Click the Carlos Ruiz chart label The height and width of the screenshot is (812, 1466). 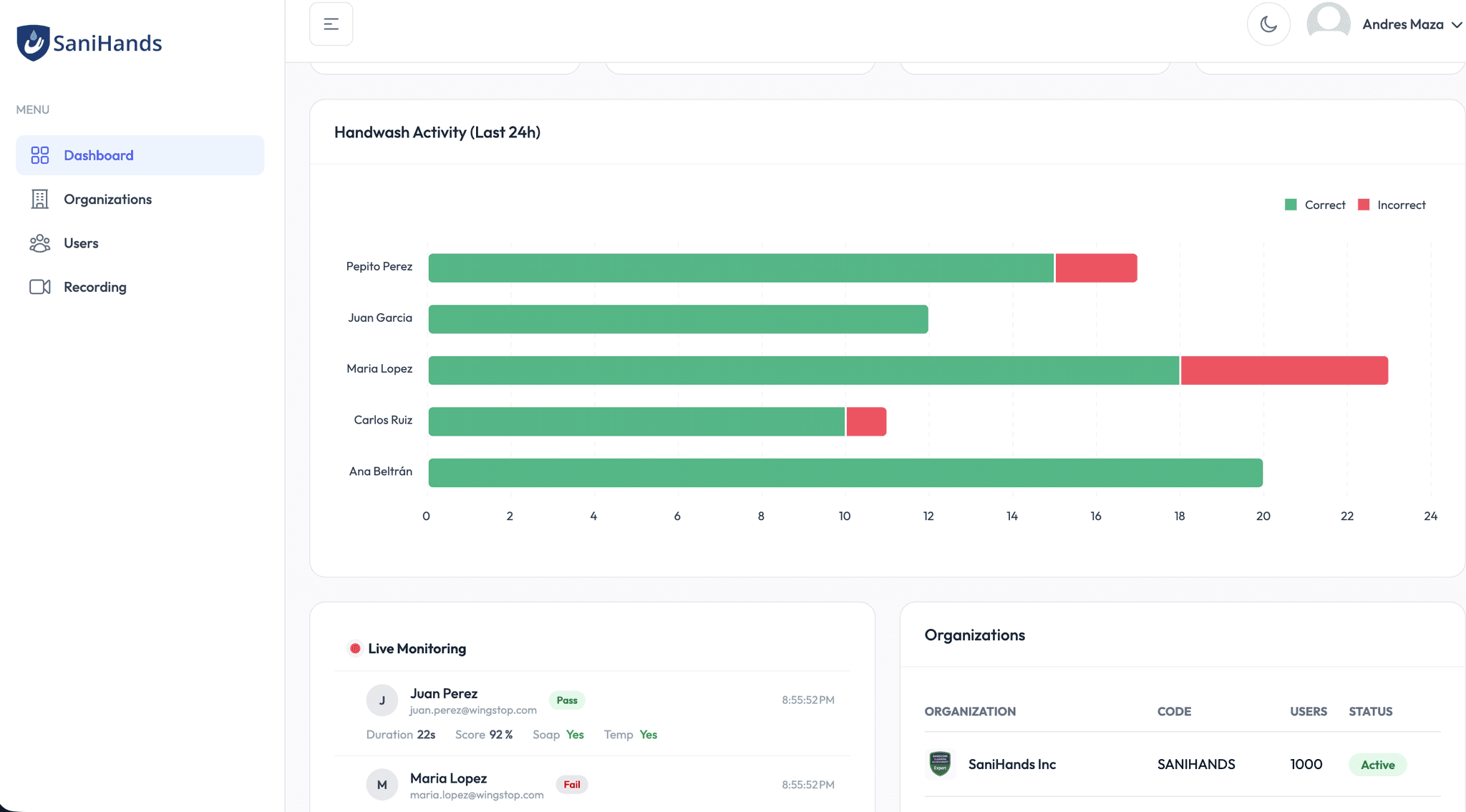pos(383,420)
